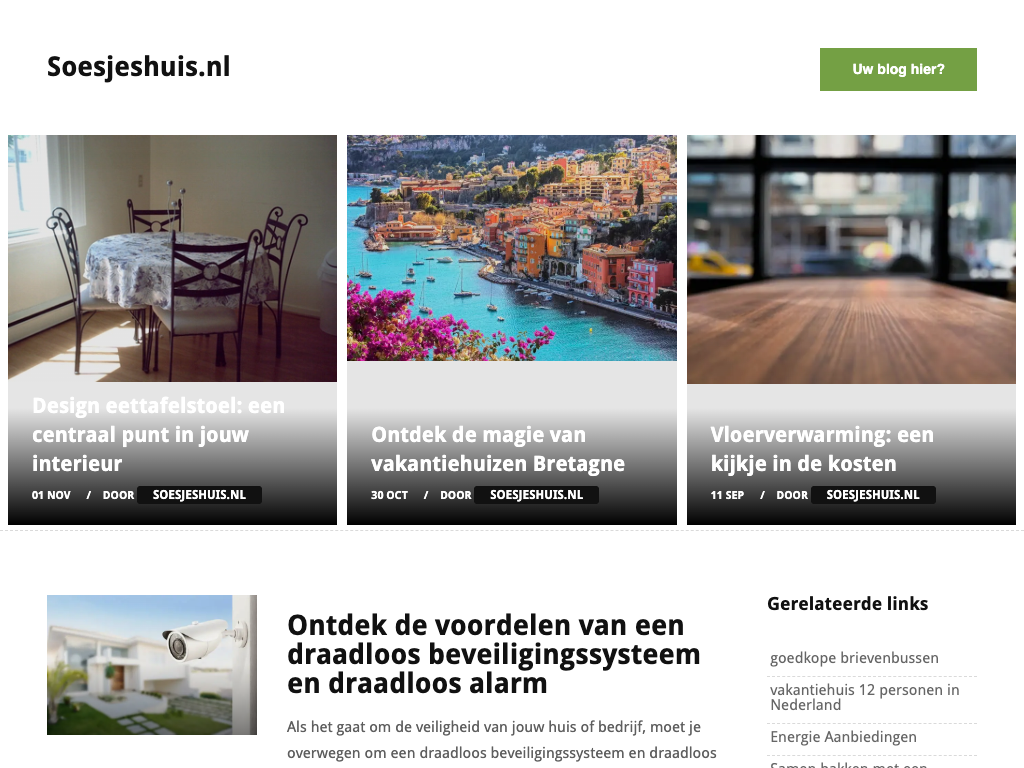This screenshot has width=1024, height=768.
Task: Click SOESJESHUIS.NL author tag on 11 Sep post
Action: coord(872,495)
